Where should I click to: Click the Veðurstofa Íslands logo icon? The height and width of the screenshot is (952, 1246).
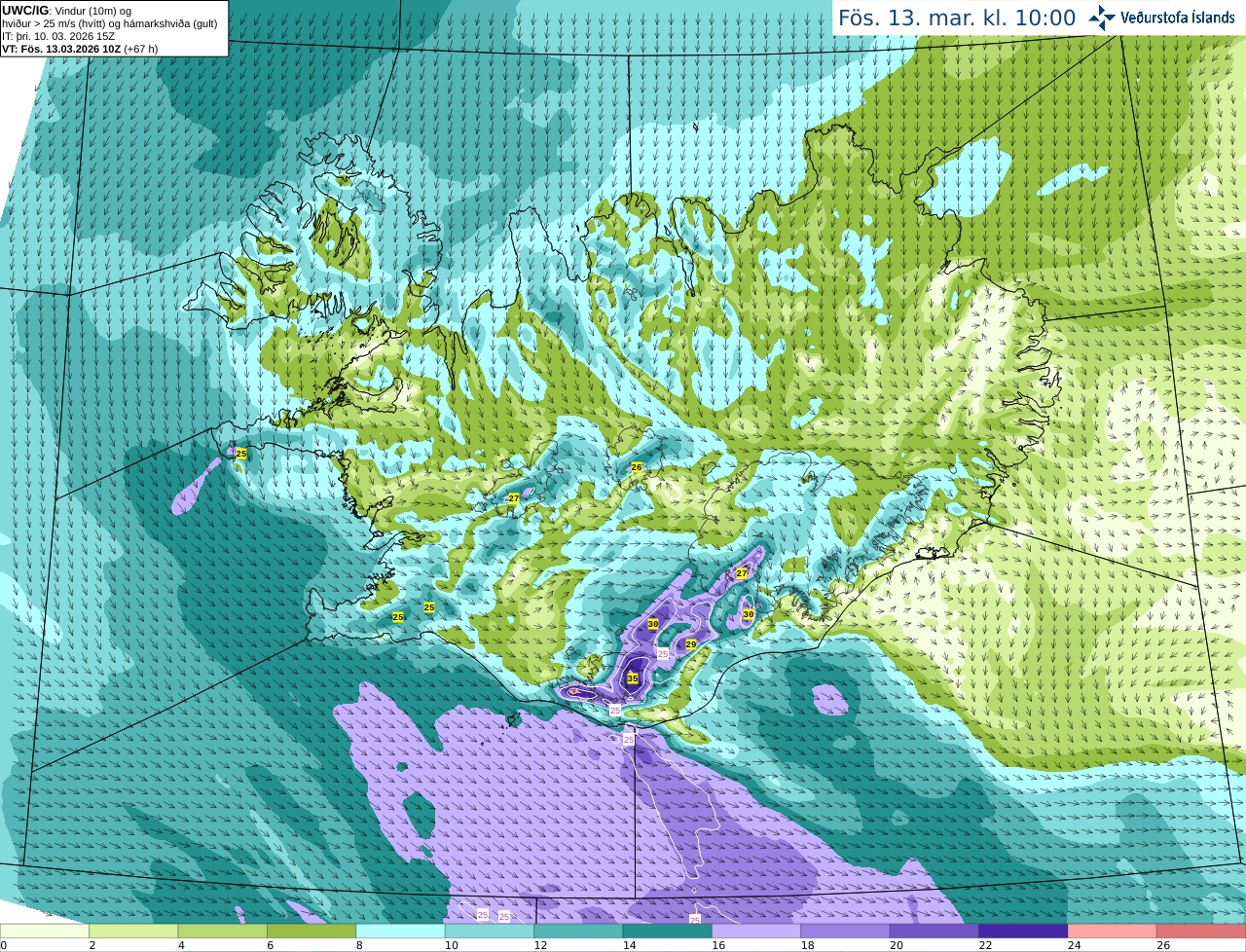tap(1102, 18)
